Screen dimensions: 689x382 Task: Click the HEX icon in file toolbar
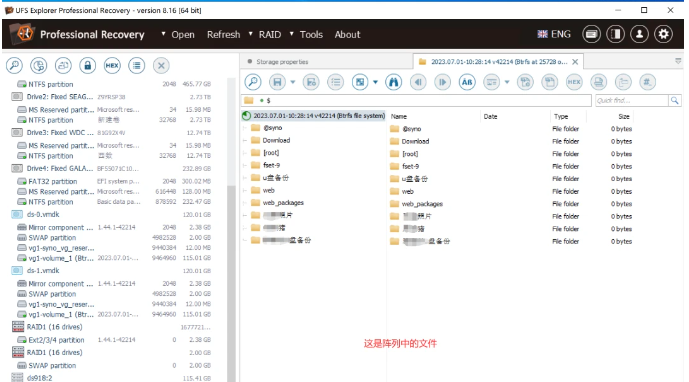[x=574, y=82]
